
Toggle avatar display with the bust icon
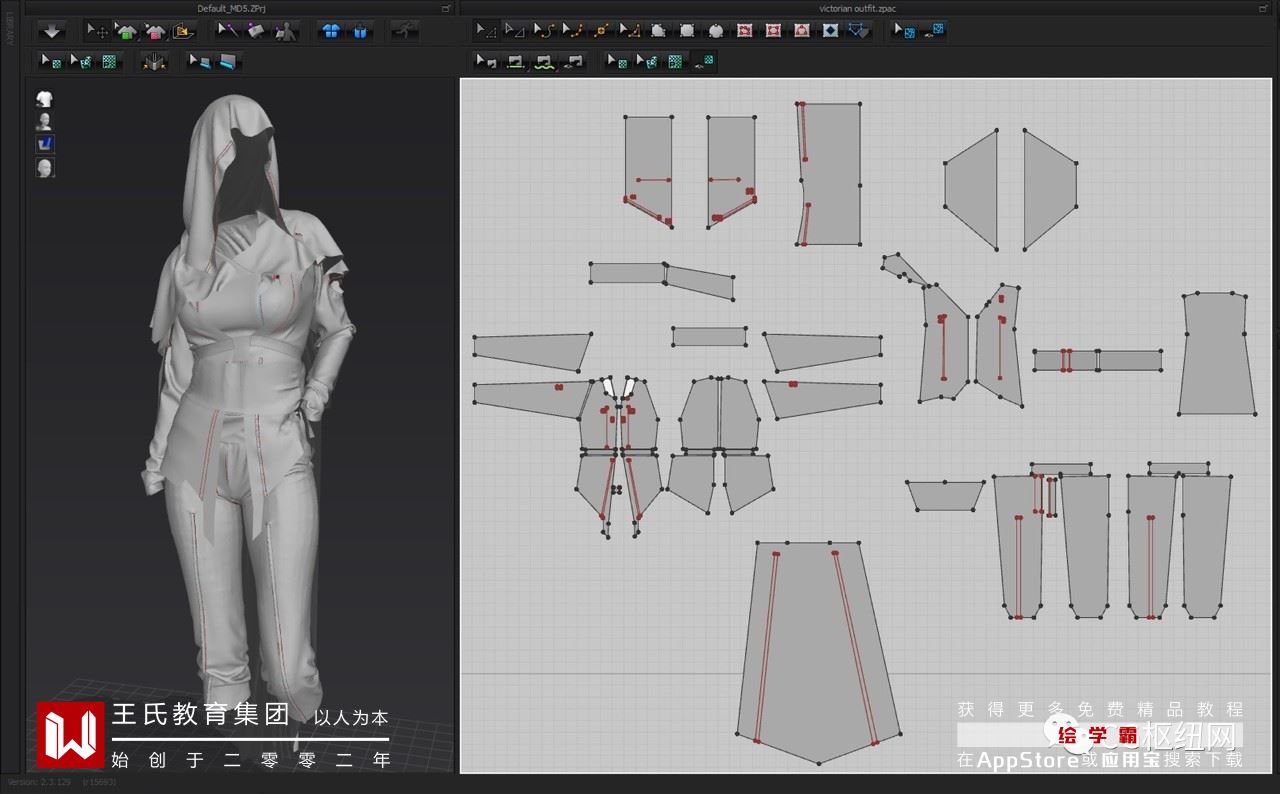(44, 121)
